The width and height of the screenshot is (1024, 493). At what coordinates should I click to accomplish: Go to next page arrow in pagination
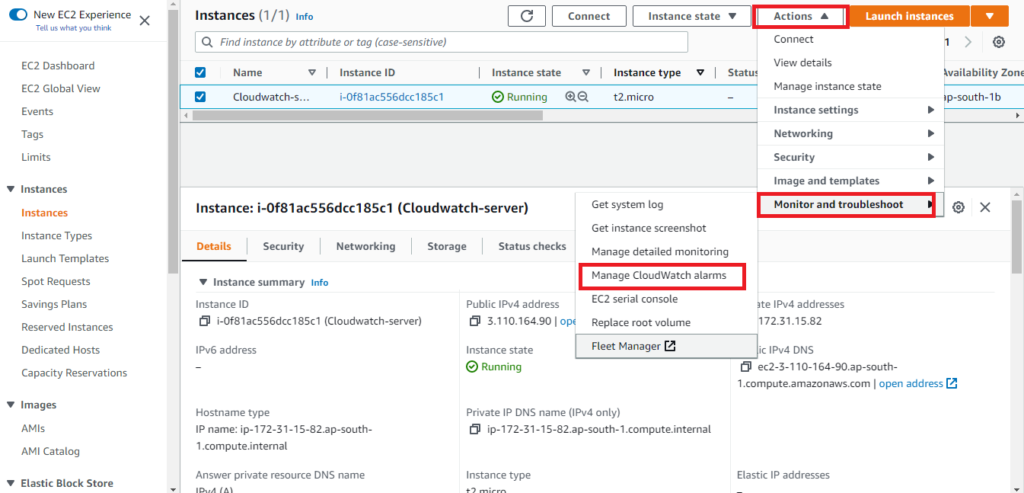click(968, 42)
